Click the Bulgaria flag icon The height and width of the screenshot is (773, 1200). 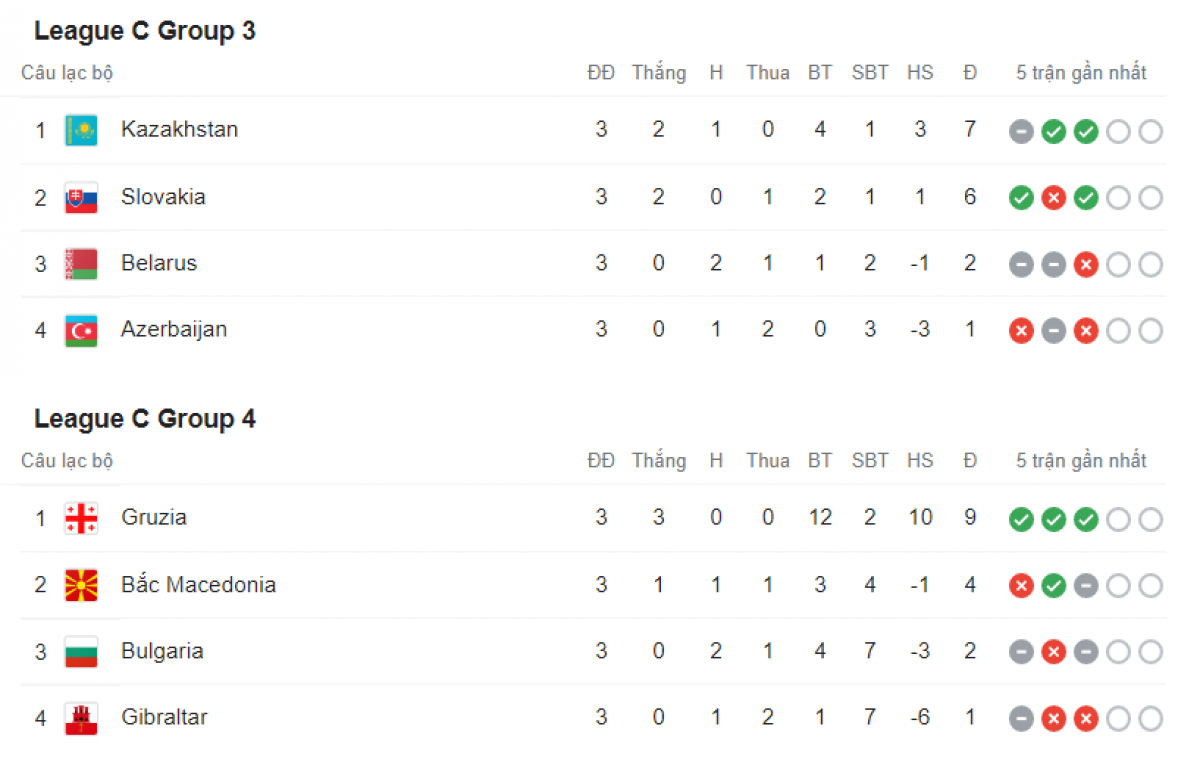point(81,652)
